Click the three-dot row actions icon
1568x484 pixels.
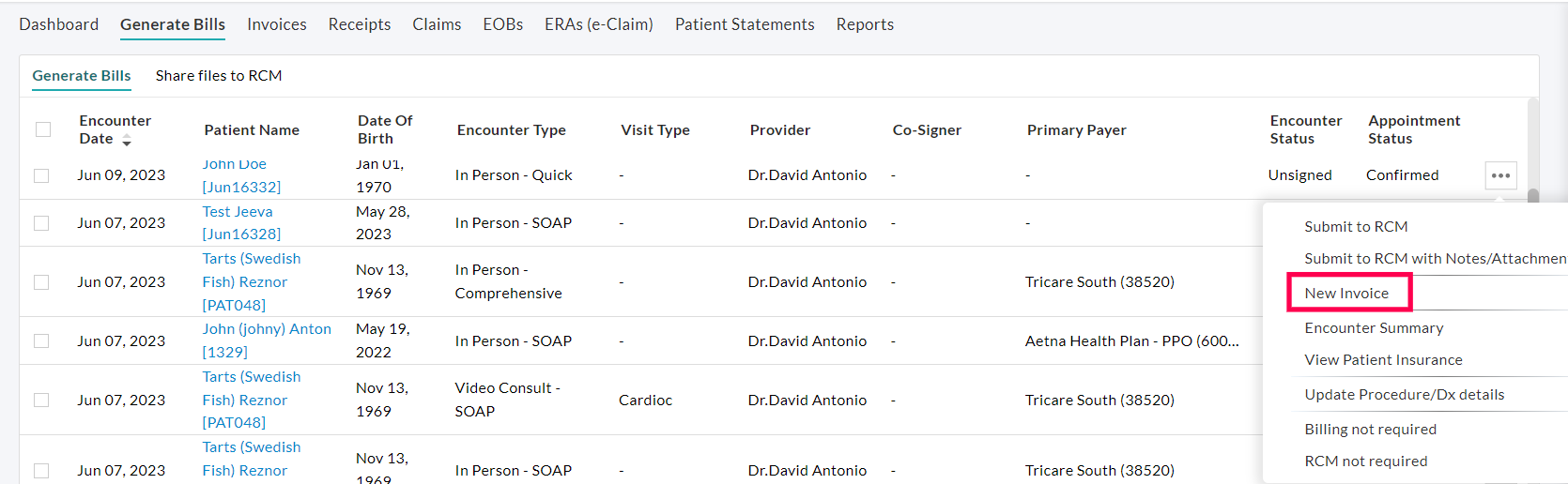coord(1500,175)
